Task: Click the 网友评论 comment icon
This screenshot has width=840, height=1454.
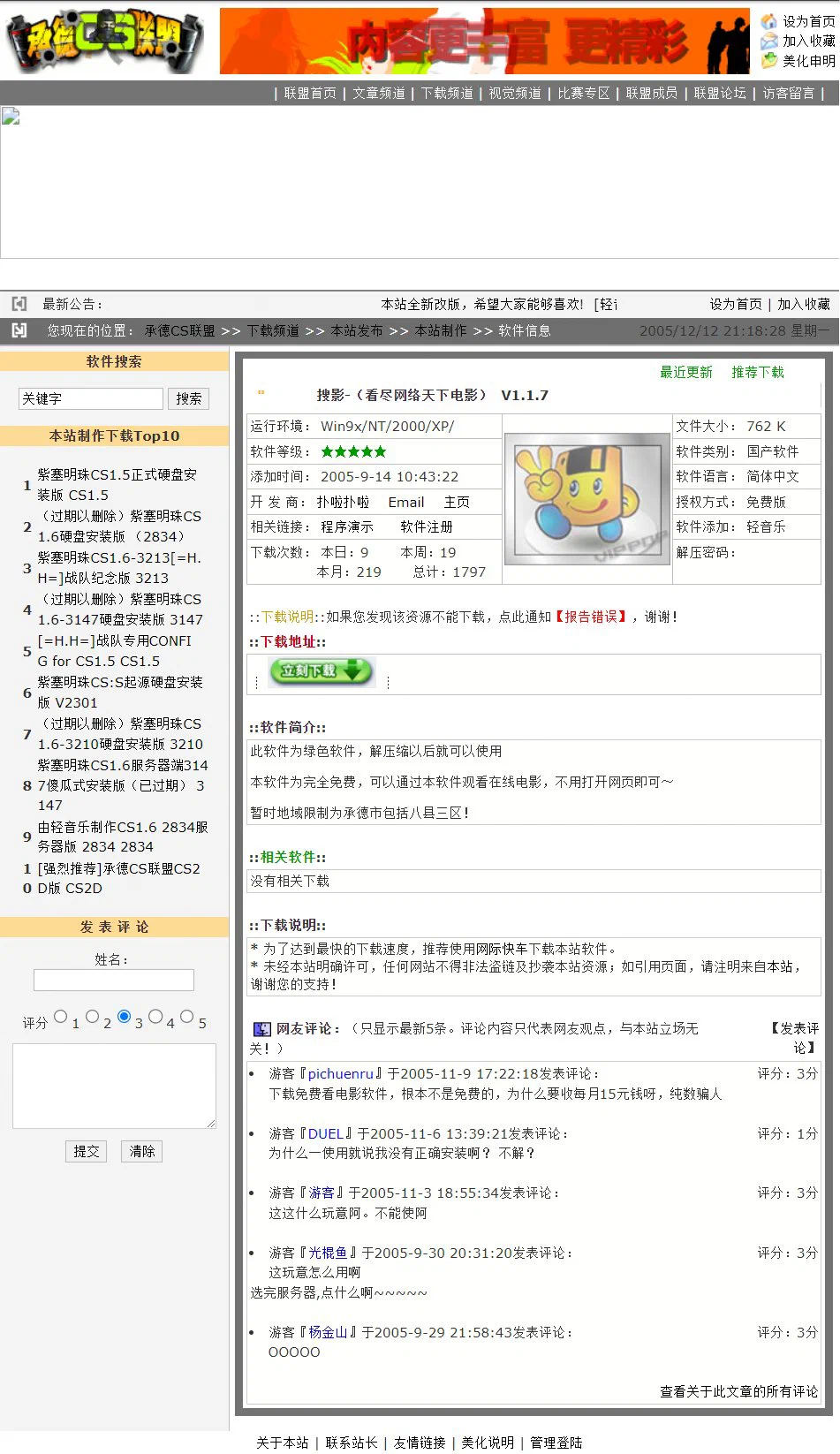Action: [262, 1029]
